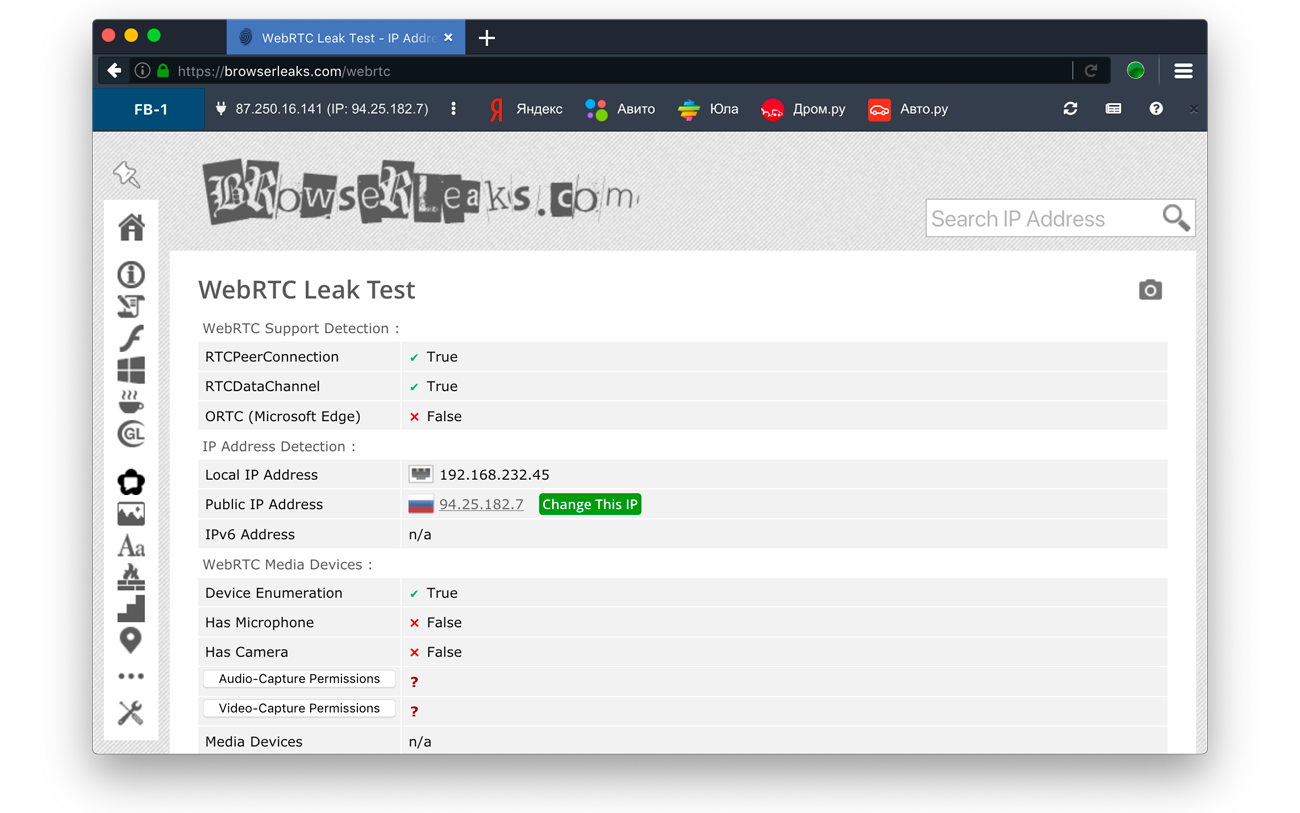Open the Авто.ру bookmark
This screenshot has width=1300, height=813.
tap(908, 109)
